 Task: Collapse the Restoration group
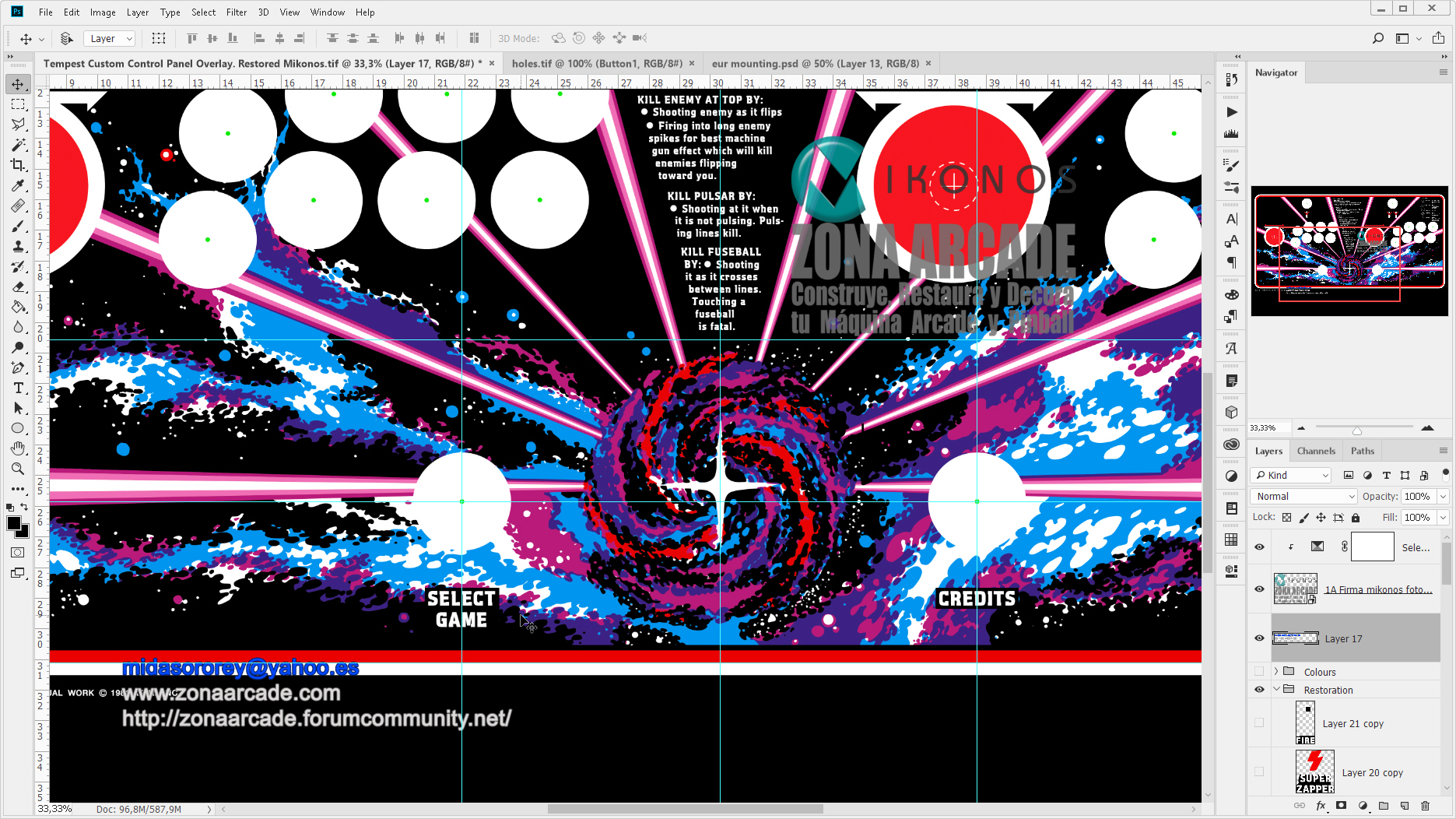(1277, 690)
